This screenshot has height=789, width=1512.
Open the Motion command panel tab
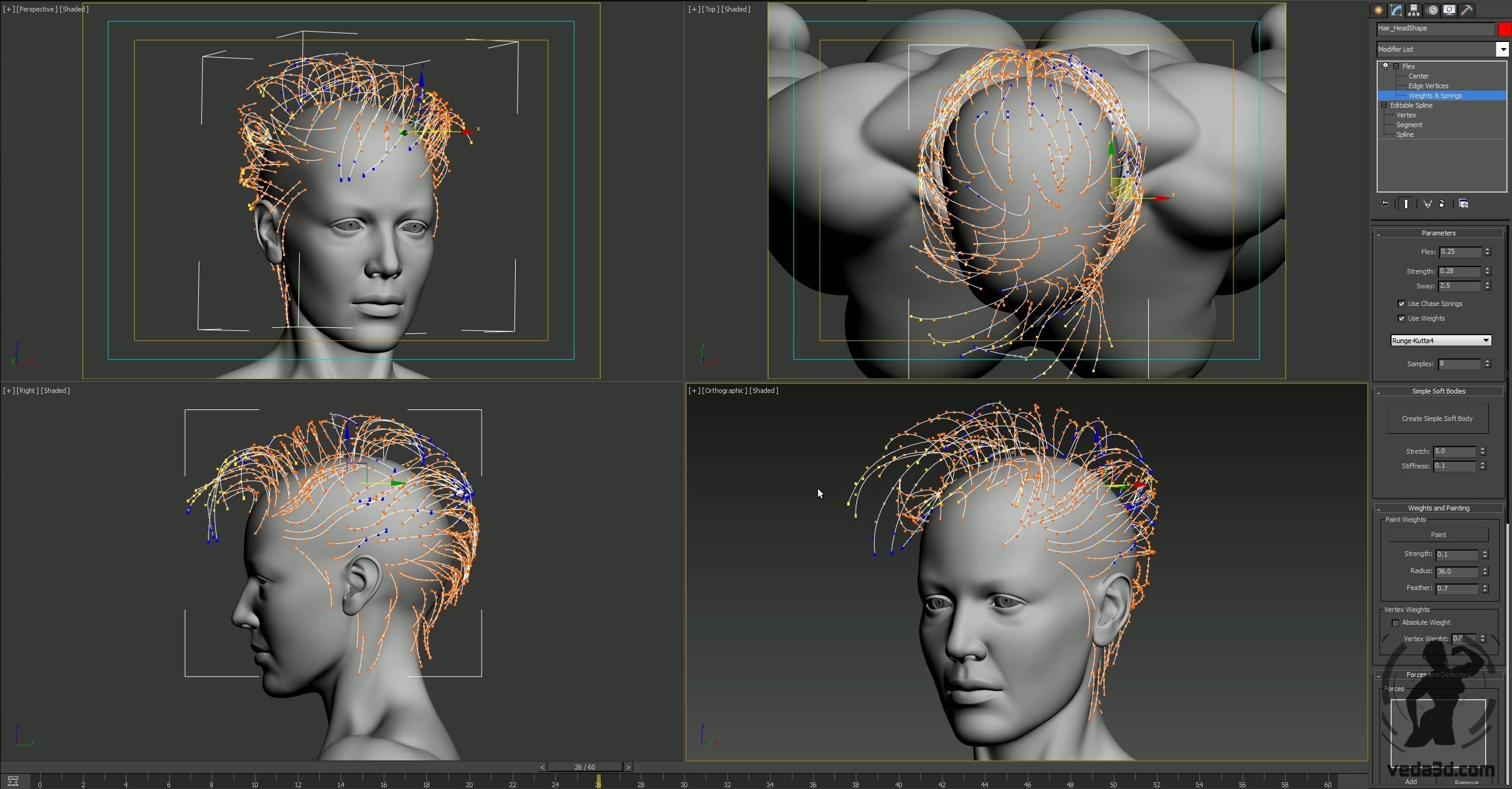click(x=1431, y=10)
